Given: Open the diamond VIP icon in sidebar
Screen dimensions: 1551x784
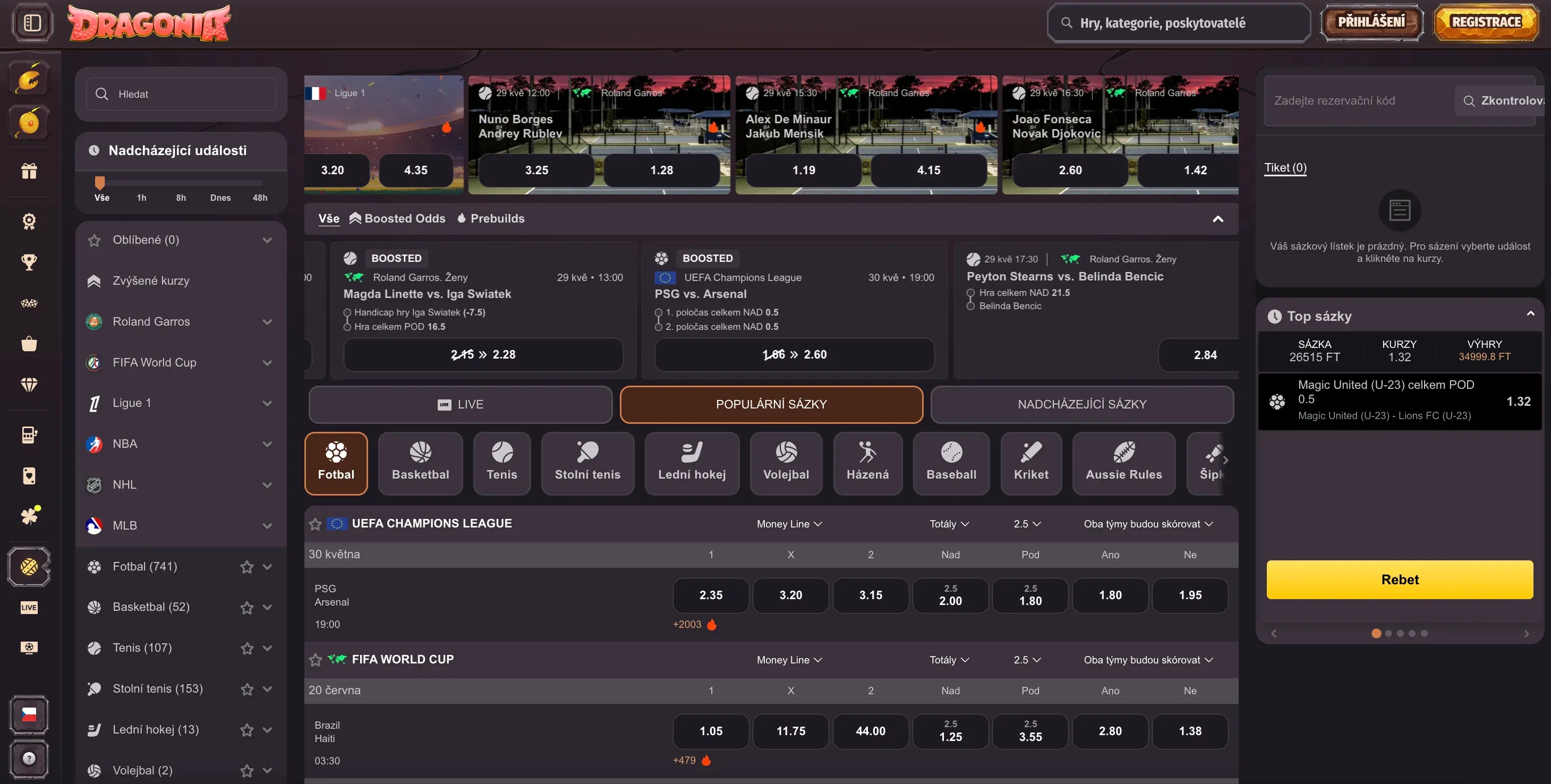Looking at the screenshot, I should 29,384.
